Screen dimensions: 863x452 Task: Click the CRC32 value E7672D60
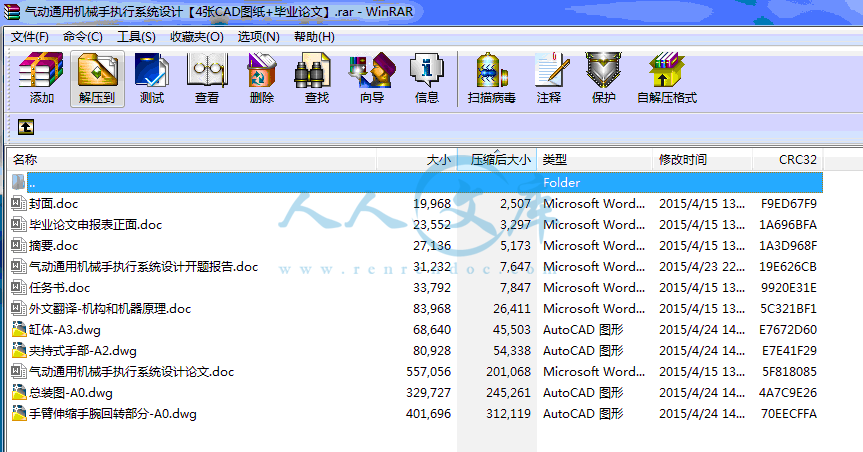point(788,330)
